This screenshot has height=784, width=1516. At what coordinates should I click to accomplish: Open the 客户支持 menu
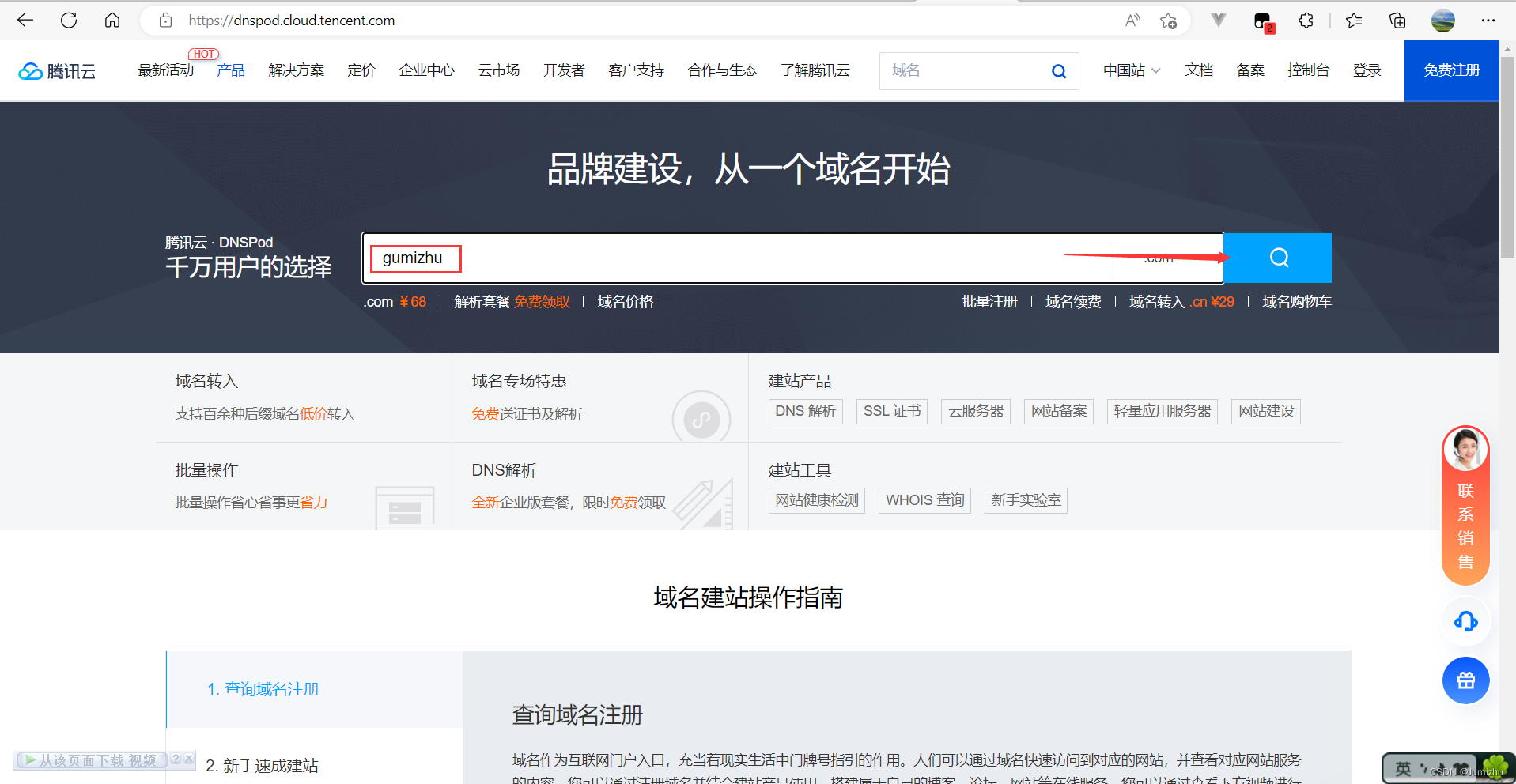pos(637,70)
